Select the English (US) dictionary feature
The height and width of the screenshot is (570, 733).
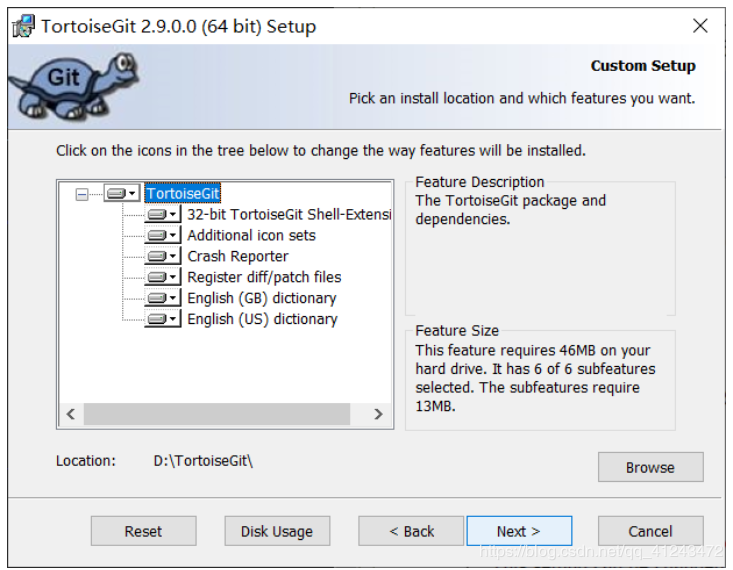(x=262, y=319)
